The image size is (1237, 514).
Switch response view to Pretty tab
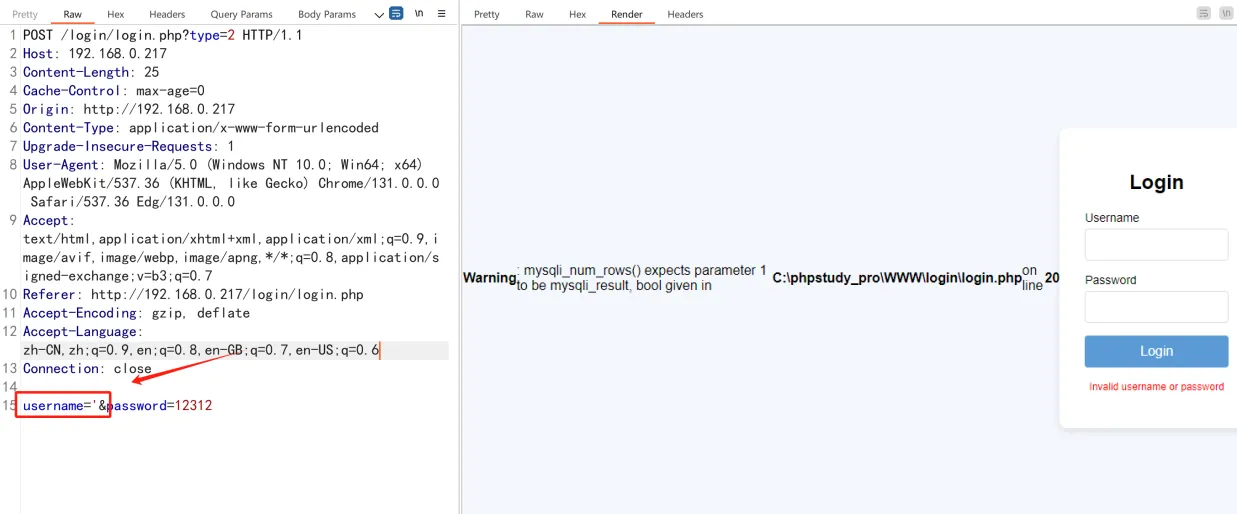click(x=487, y=15)
